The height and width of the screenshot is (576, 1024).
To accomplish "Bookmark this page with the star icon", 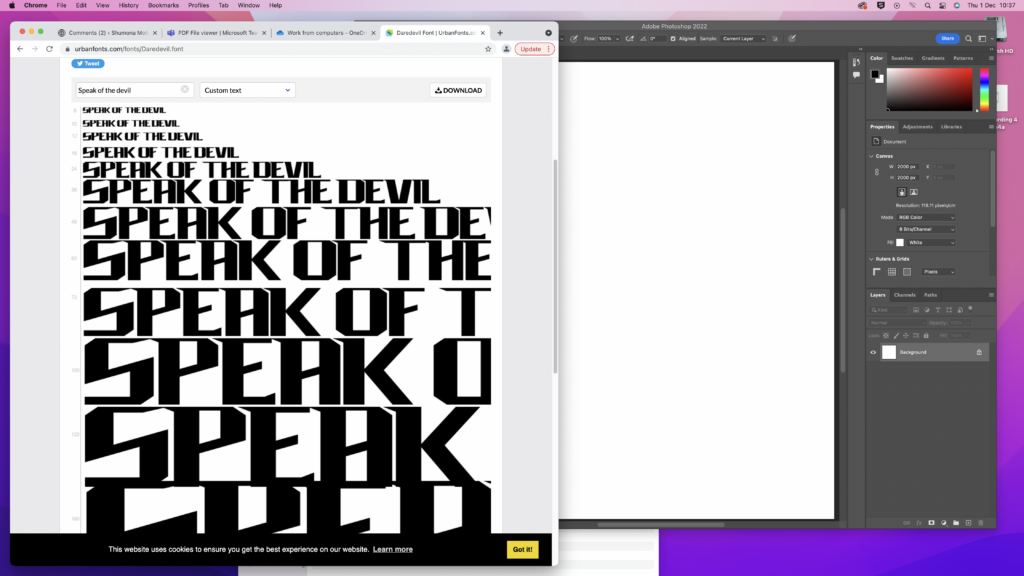I will coord(488,49).
